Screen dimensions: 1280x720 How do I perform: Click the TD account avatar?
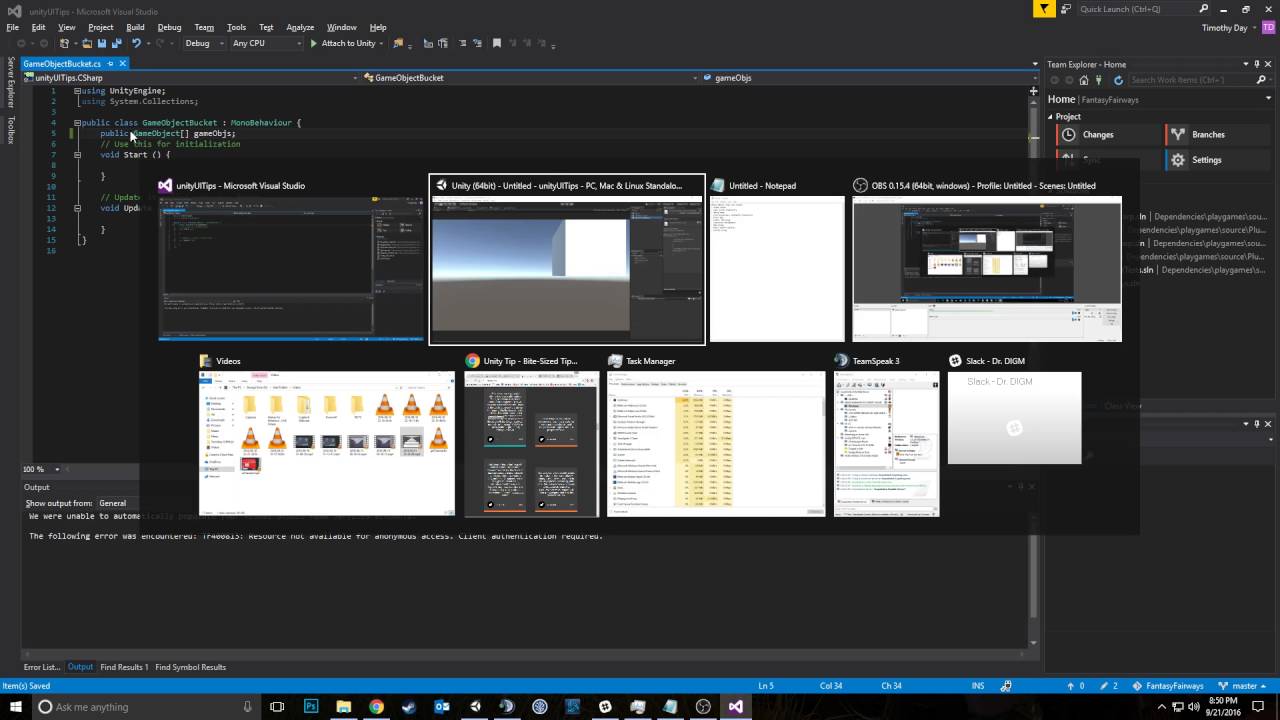1268,28
